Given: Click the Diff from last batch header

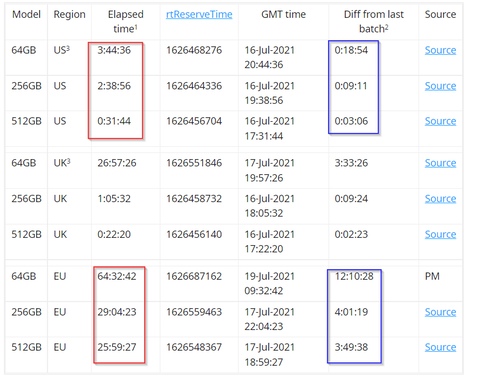Looking at the screenshot, I should tap(373, 21).
